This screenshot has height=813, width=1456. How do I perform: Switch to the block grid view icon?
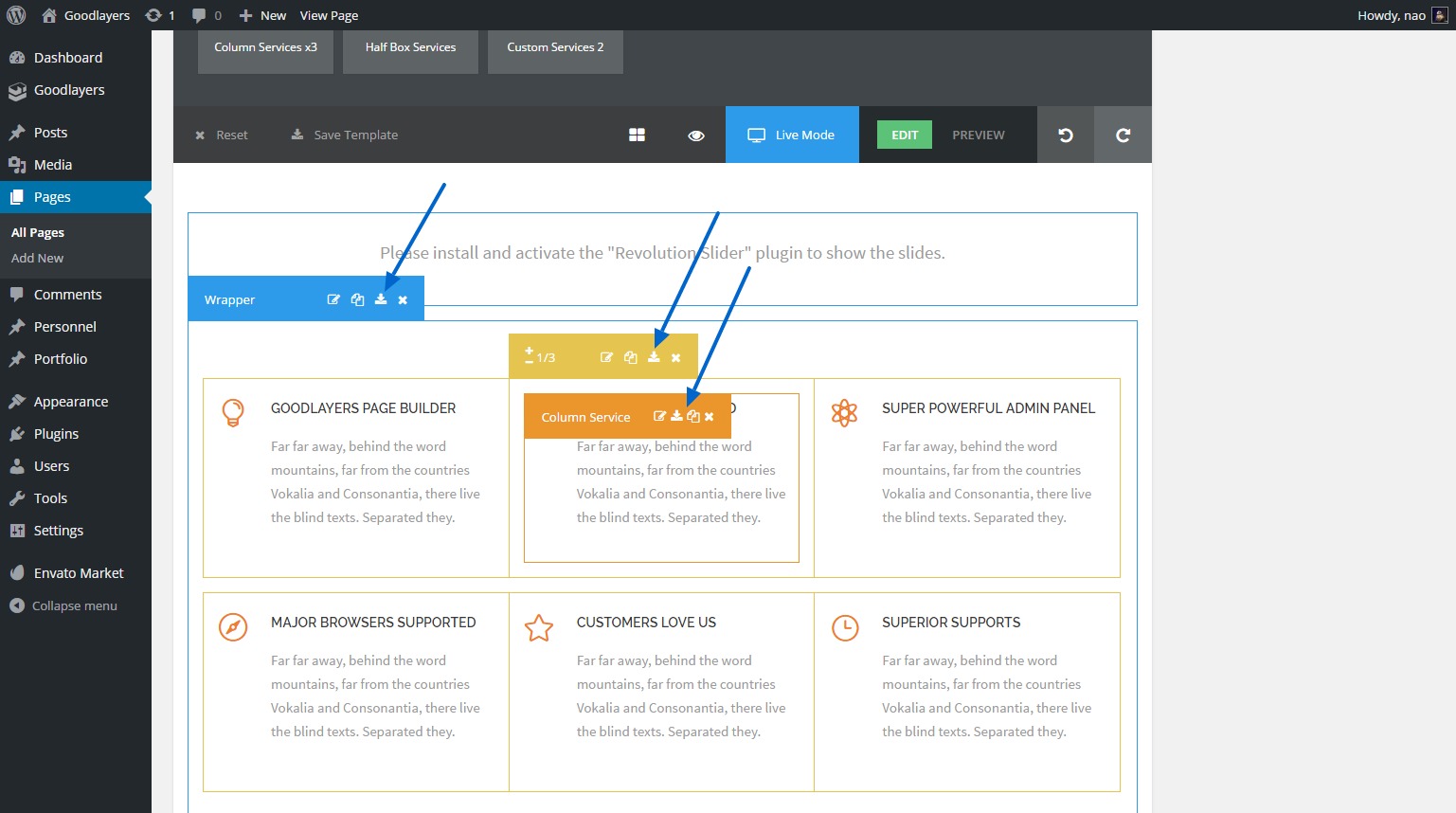coord(637,135)
